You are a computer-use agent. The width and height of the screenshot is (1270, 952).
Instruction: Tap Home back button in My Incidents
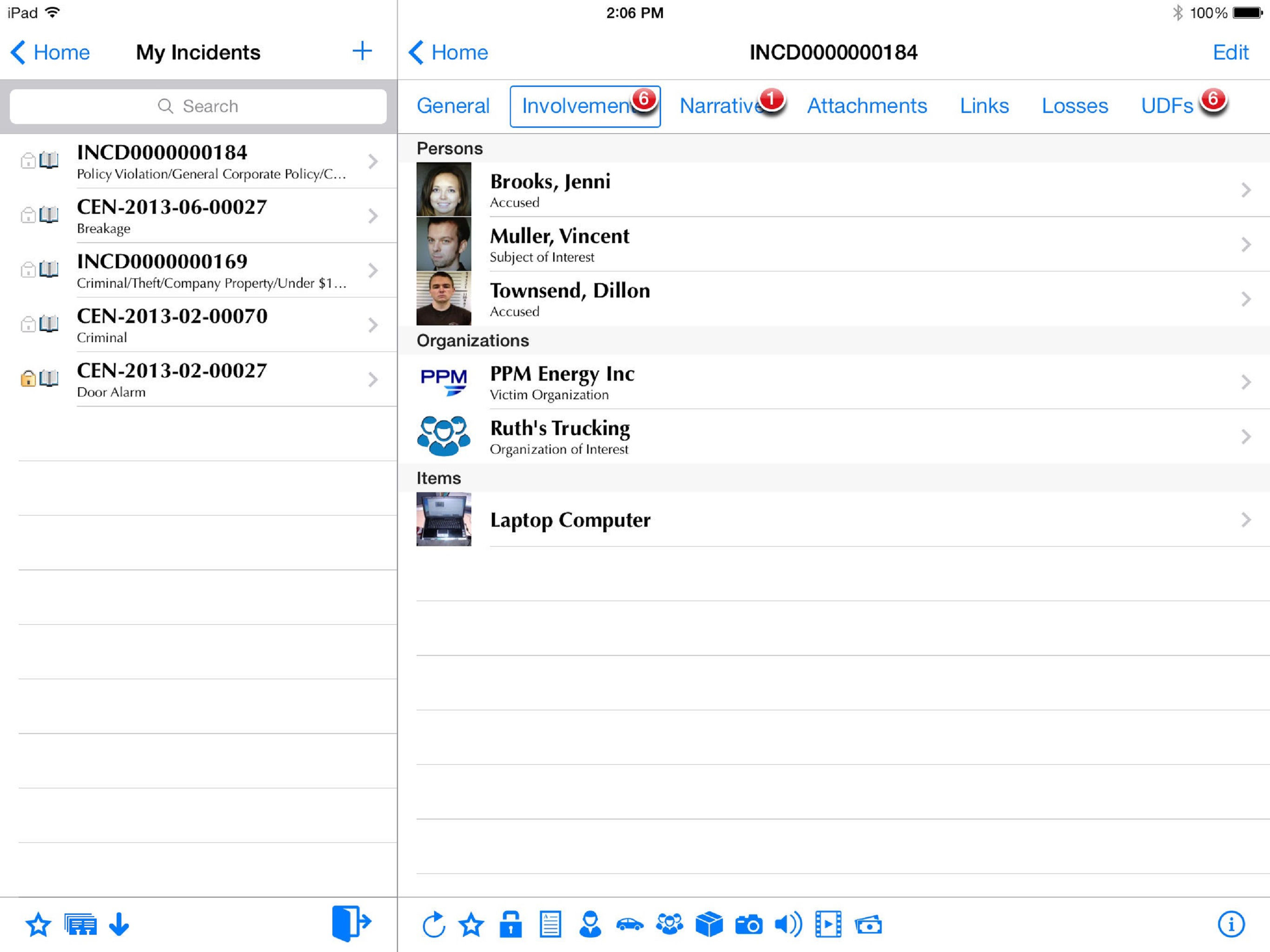tap(50, 52)
